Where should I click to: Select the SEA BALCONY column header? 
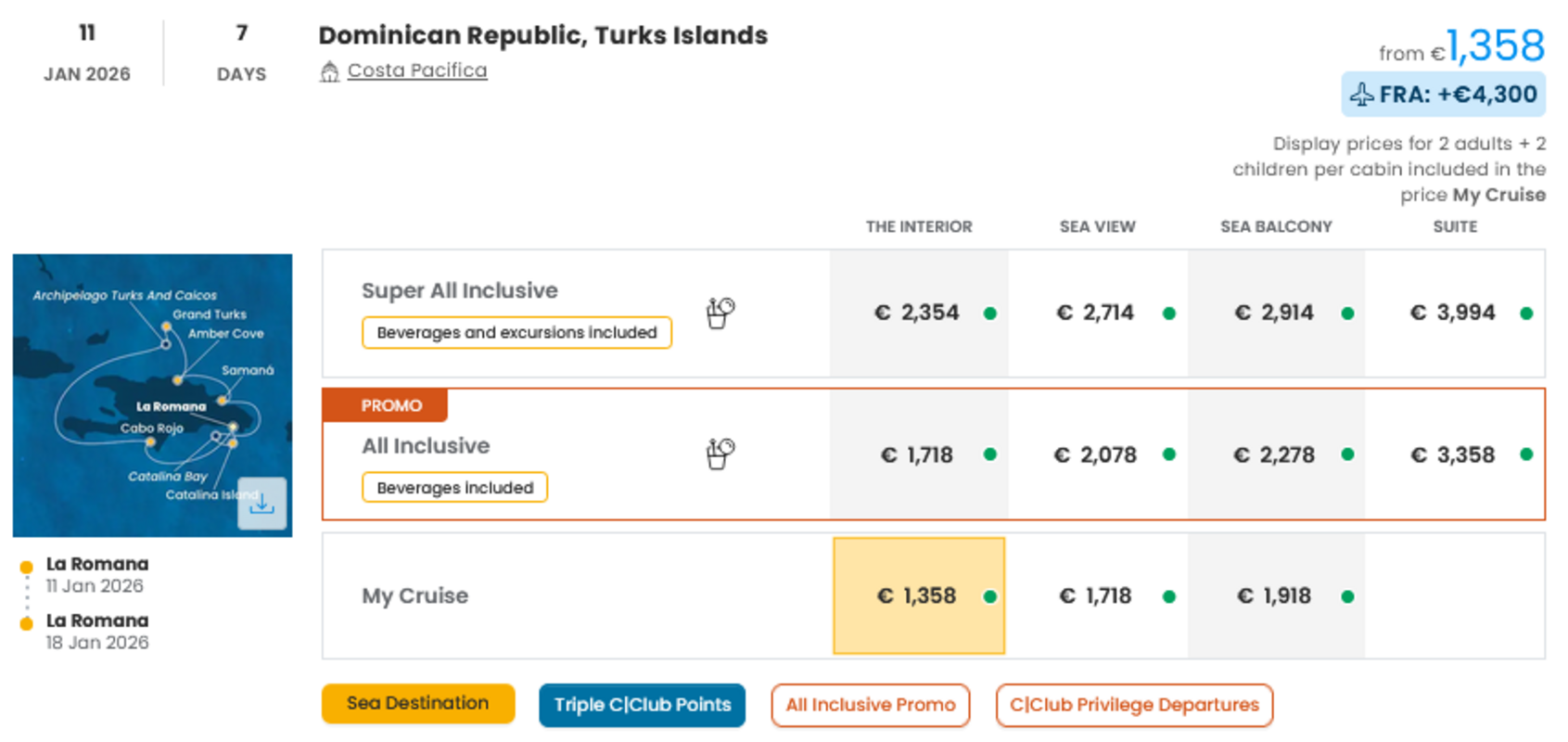(1276, 226)
